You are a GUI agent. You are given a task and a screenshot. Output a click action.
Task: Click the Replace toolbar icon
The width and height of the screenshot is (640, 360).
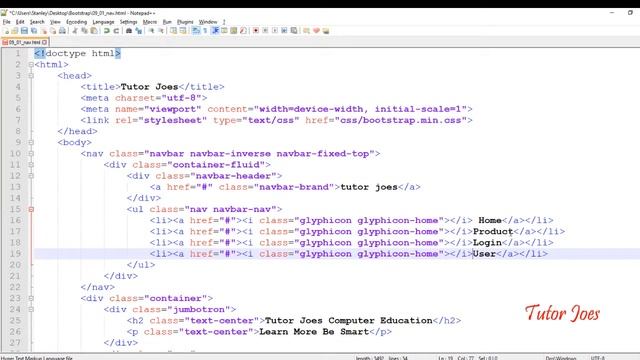(x=139, y=31)
